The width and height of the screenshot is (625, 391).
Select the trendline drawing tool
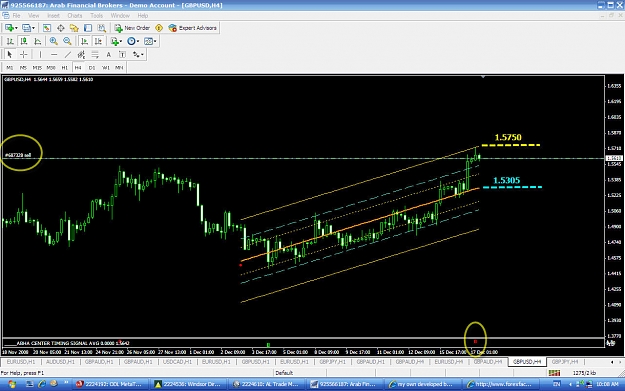coord(68,54)
